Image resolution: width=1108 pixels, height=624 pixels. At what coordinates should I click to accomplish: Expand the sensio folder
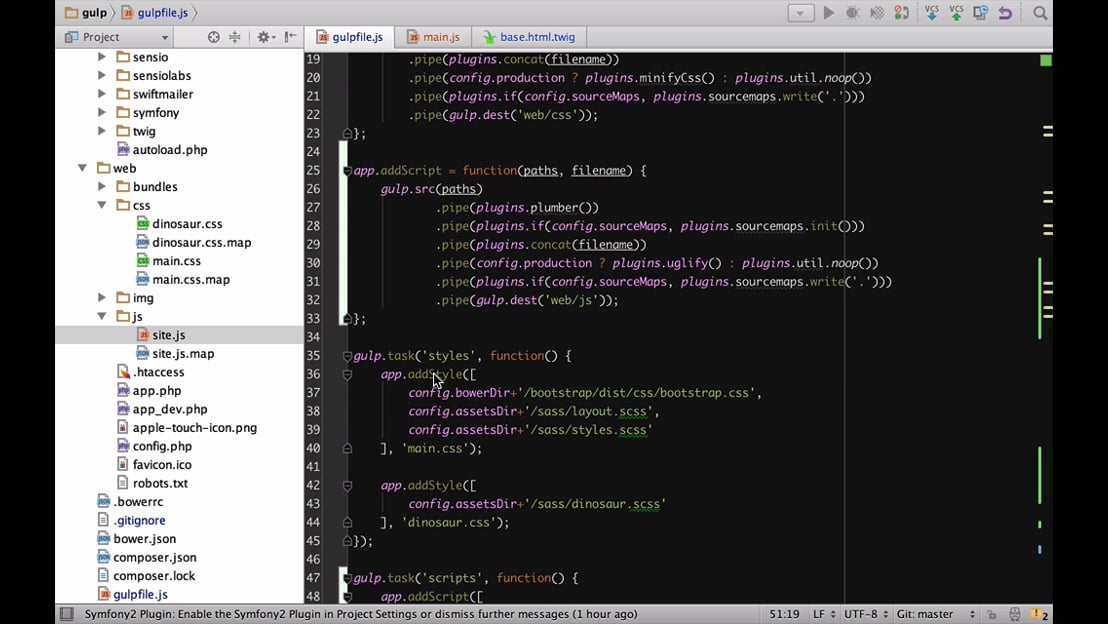102,57
